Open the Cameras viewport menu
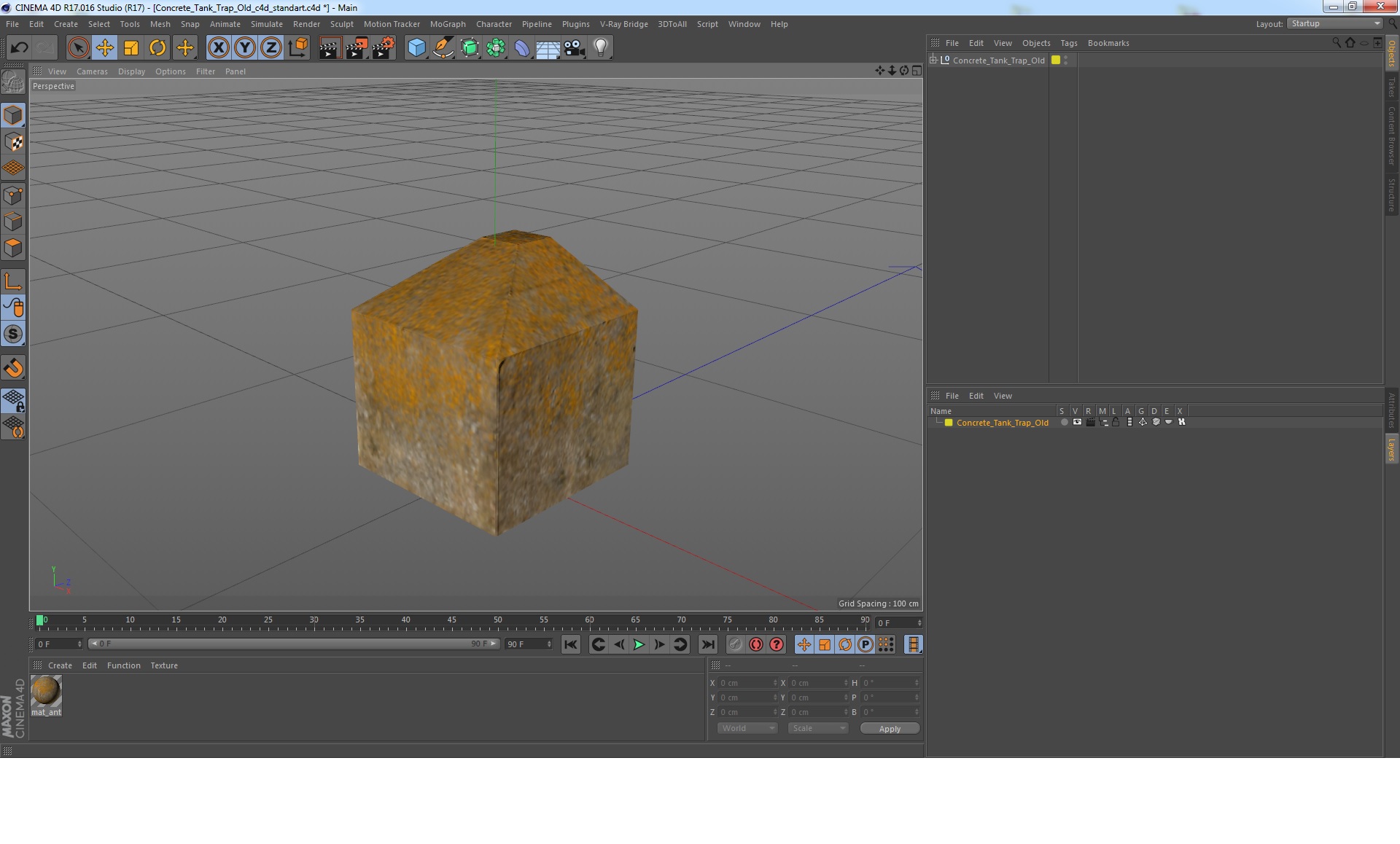Image resolution: width=1400 pixels, height=844 pixels. [92, 71]
